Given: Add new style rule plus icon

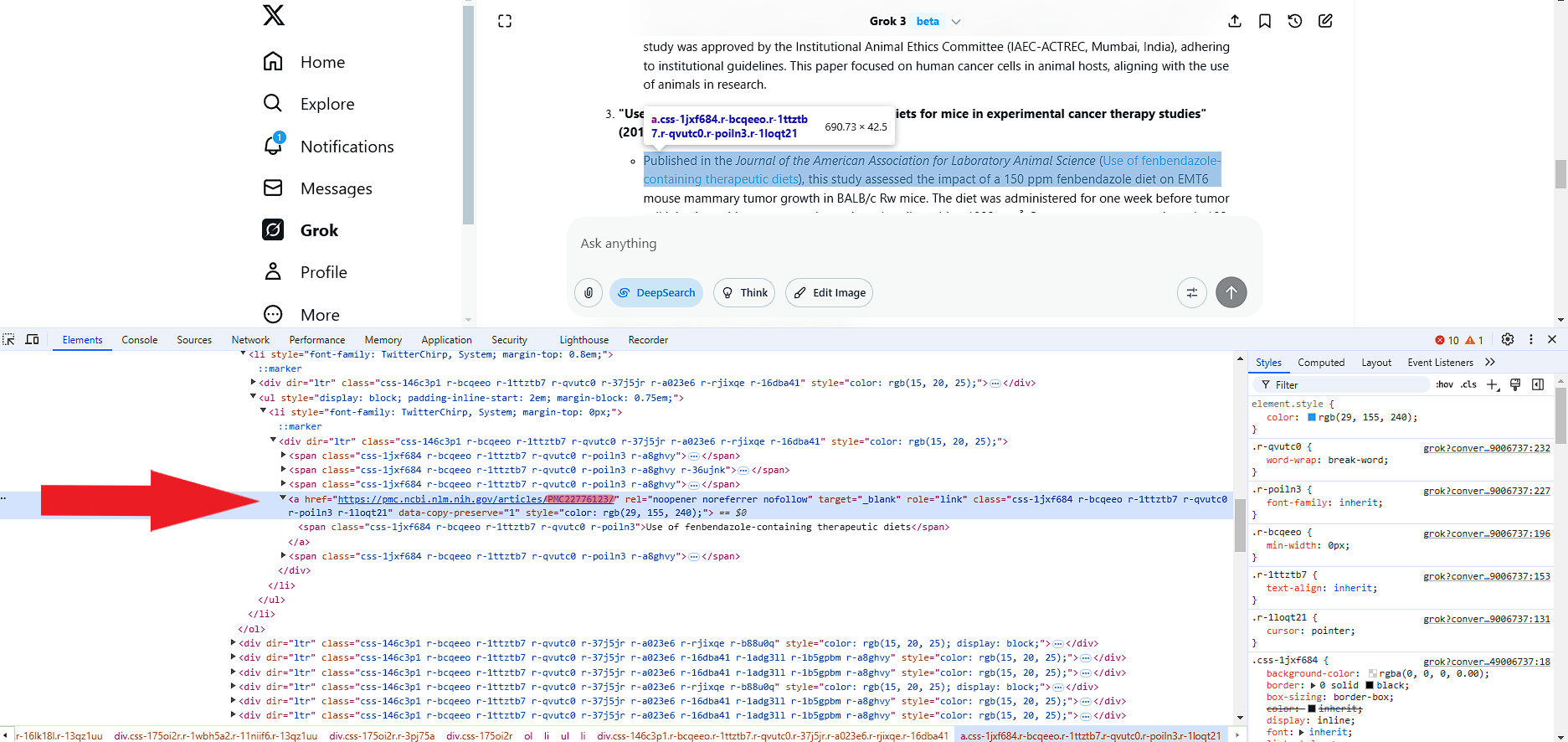Looking at the screenshot, I should (1493, 384).
